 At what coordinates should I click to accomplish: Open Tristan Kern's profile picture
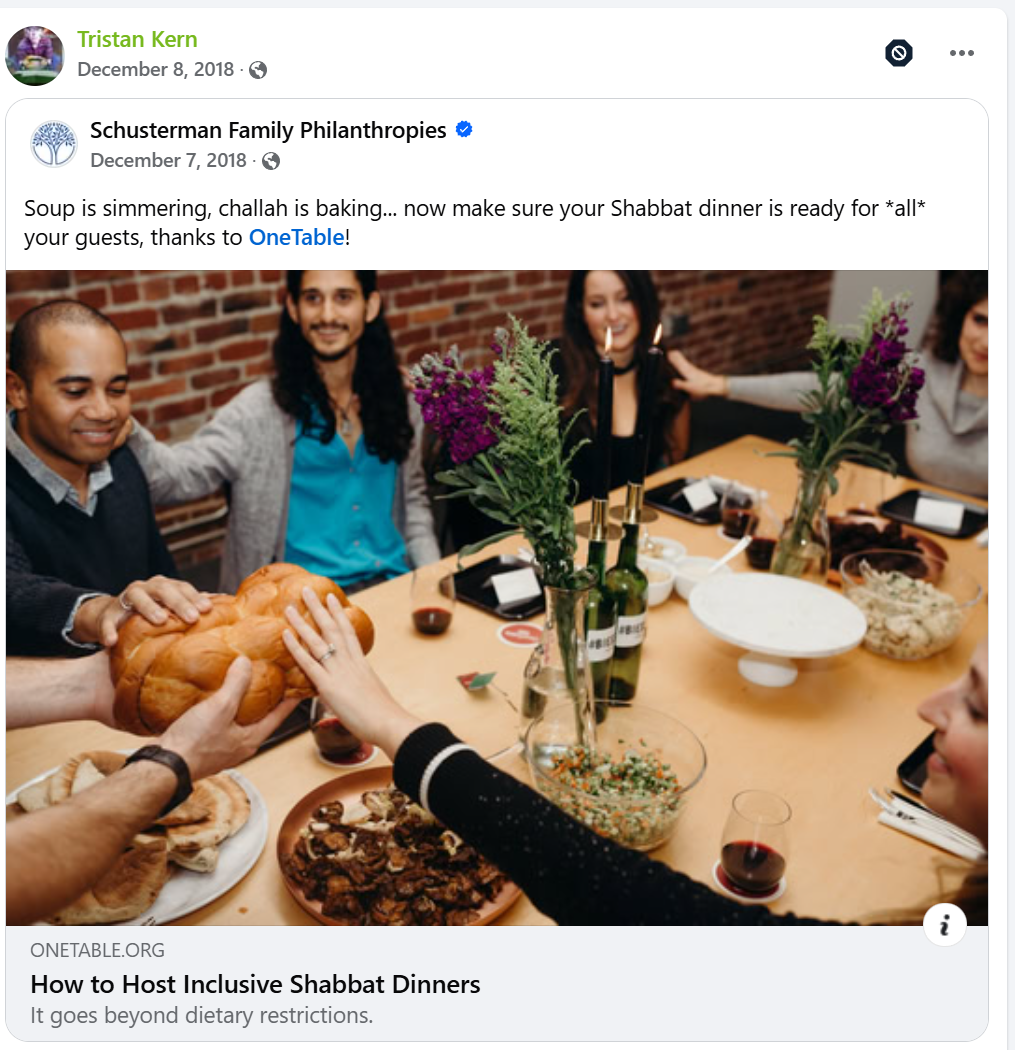coord(35,56)
